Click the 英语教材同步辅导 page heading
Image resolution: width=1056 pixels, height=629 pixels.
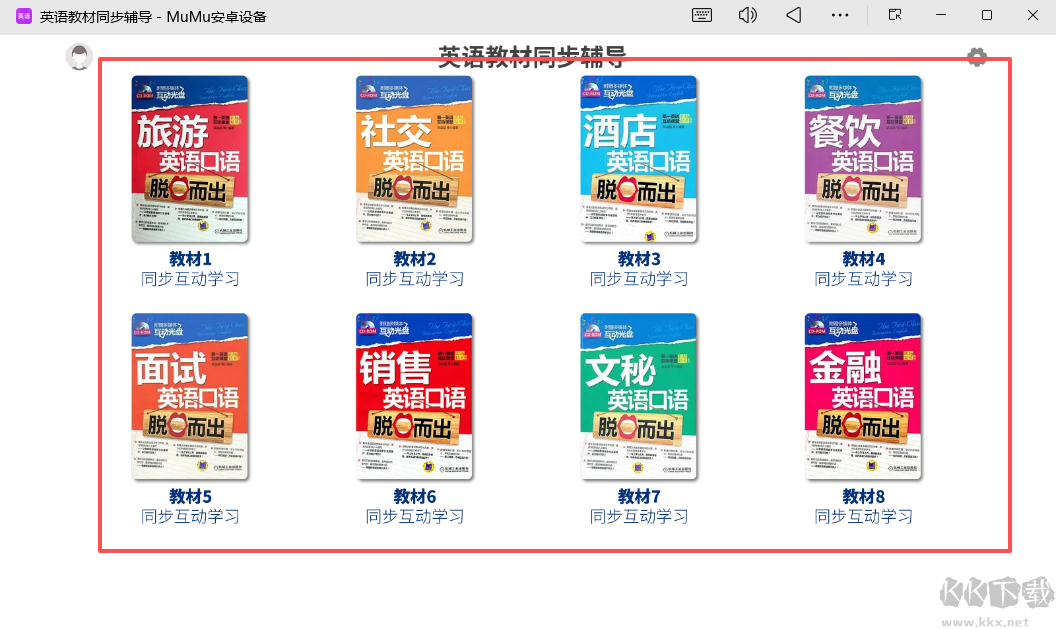[x=532, y=57]
